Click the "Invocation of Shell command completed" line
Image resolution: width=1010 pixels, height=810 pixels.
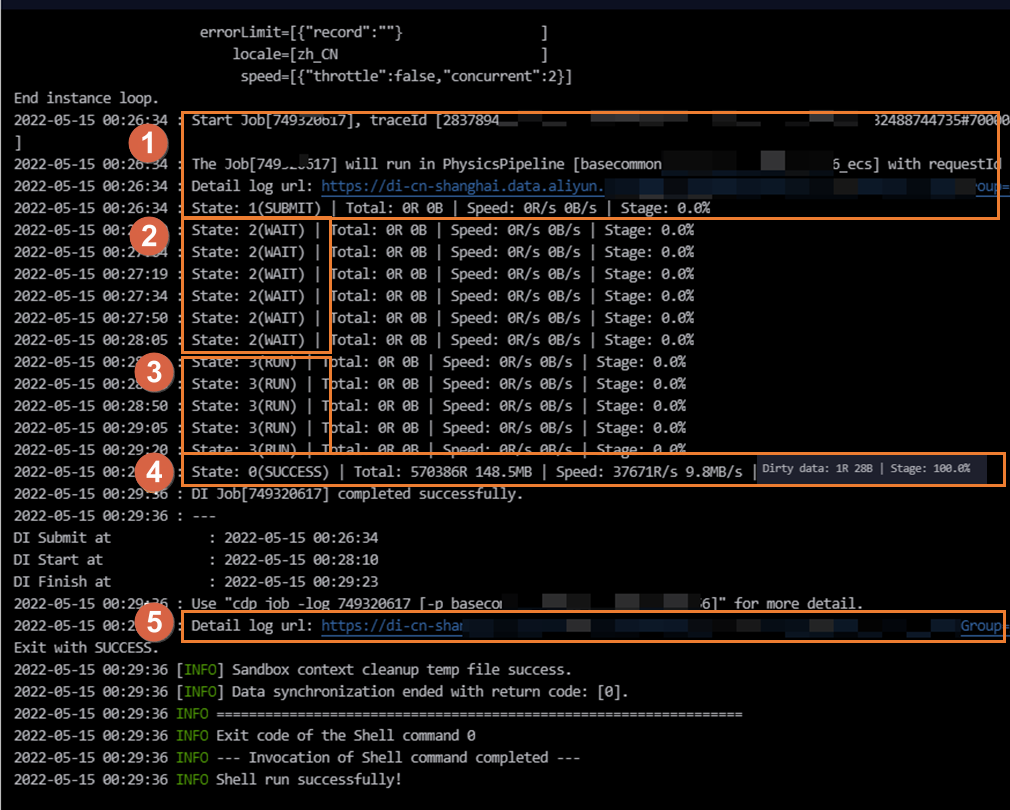click(x=296, y=757)
